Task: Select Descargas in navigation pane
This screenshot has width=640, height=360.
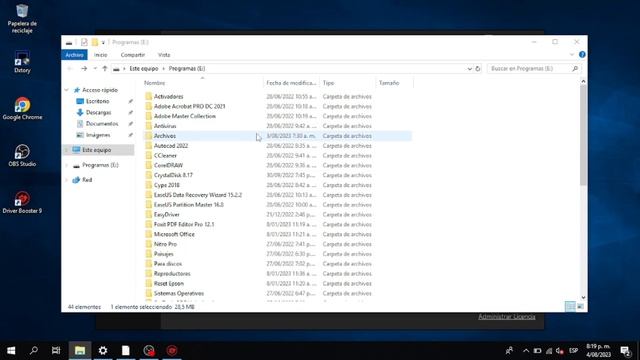Action: point(98,112)
